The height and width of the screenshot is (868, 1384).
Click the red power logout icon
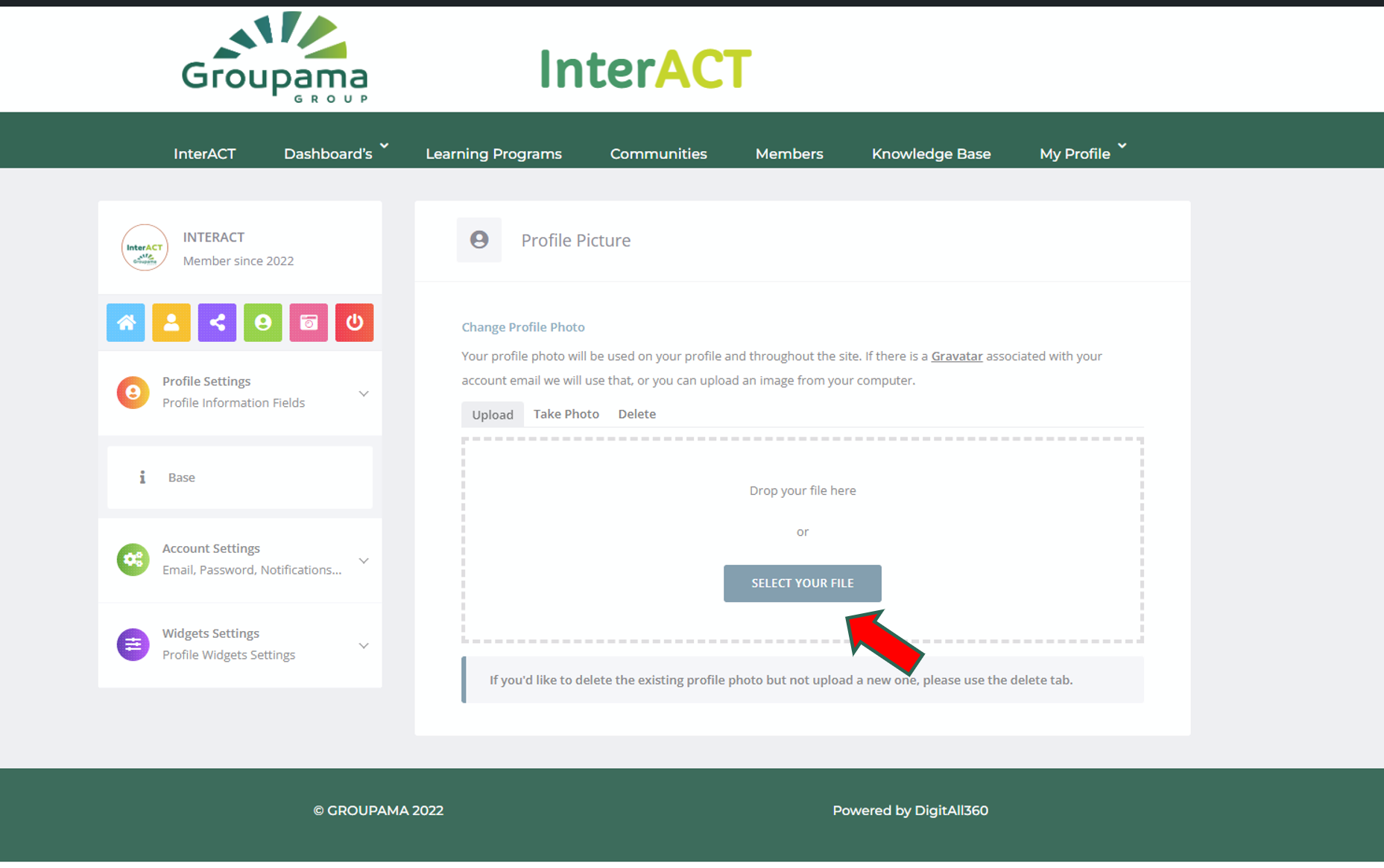pyautogui.click(x=354, y=322)
